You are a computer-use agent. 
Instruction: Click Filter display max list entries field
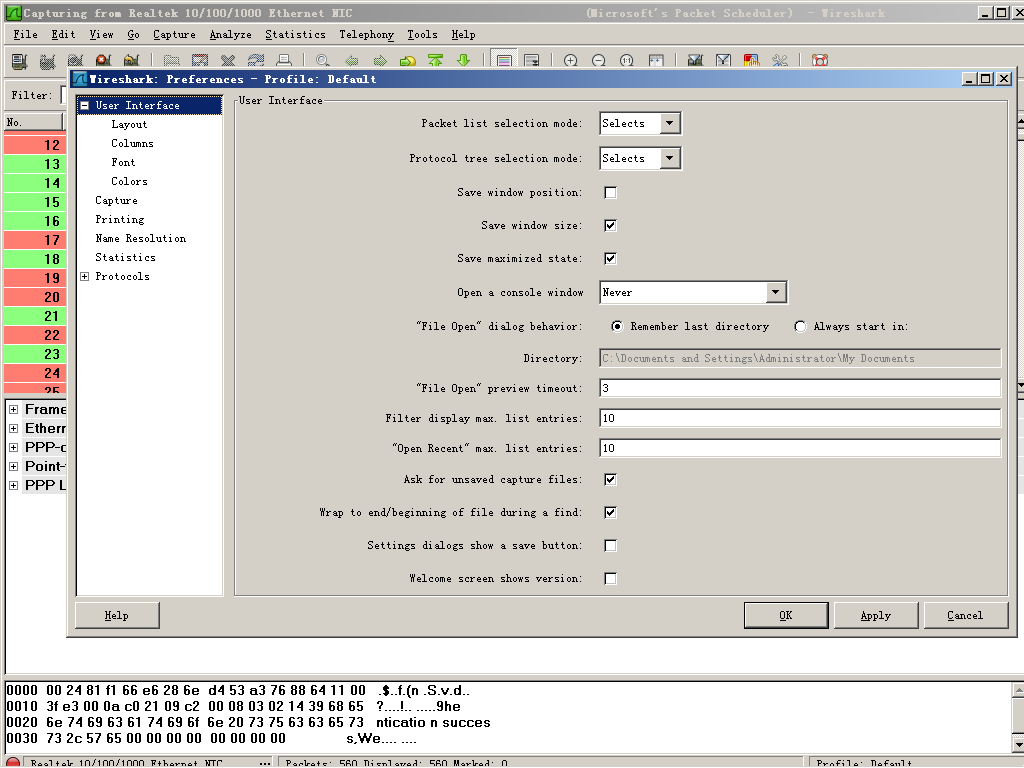tap(800, 418)
